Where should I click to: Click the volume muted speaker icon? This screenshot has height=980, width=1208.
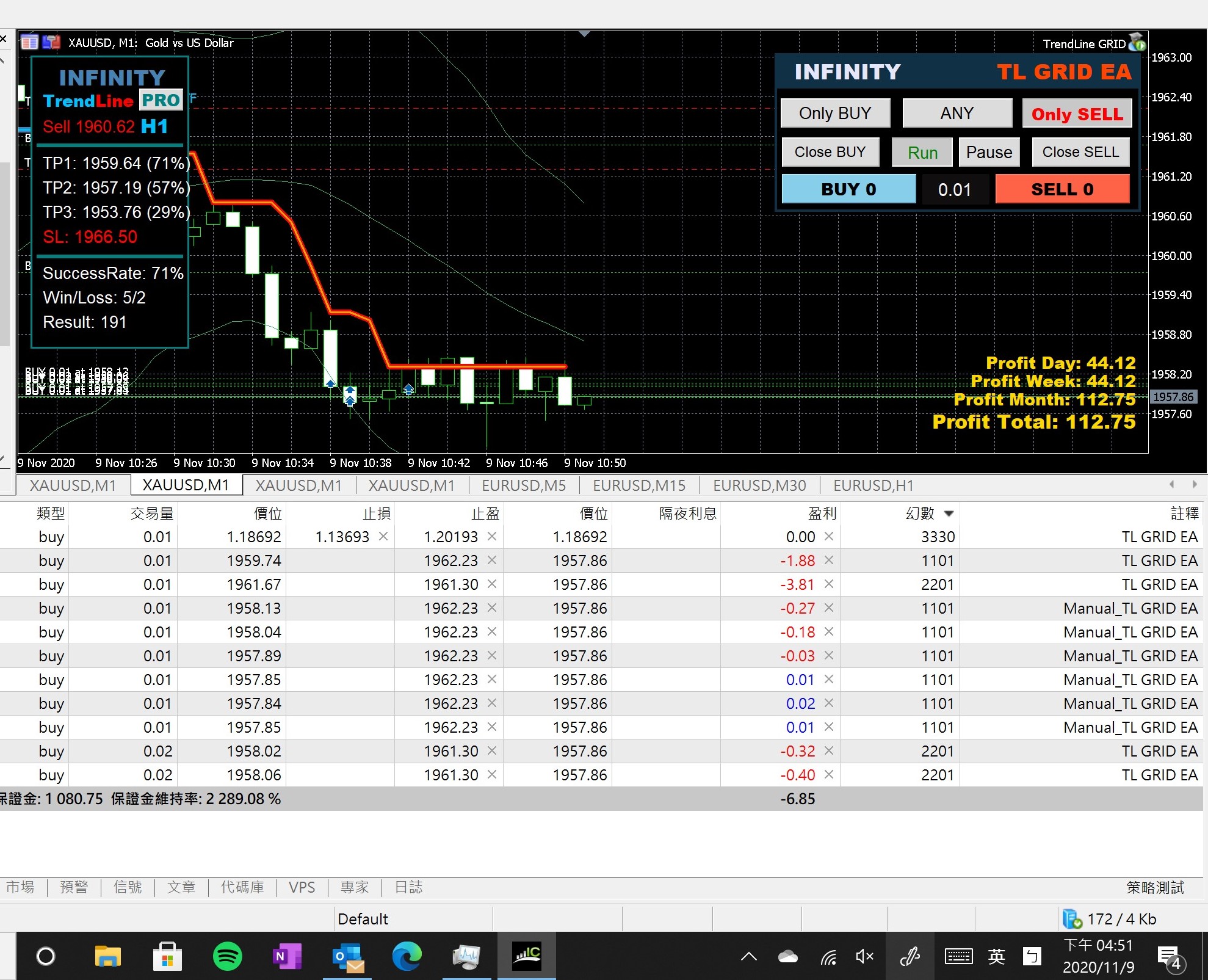click(x=864, y=957)
